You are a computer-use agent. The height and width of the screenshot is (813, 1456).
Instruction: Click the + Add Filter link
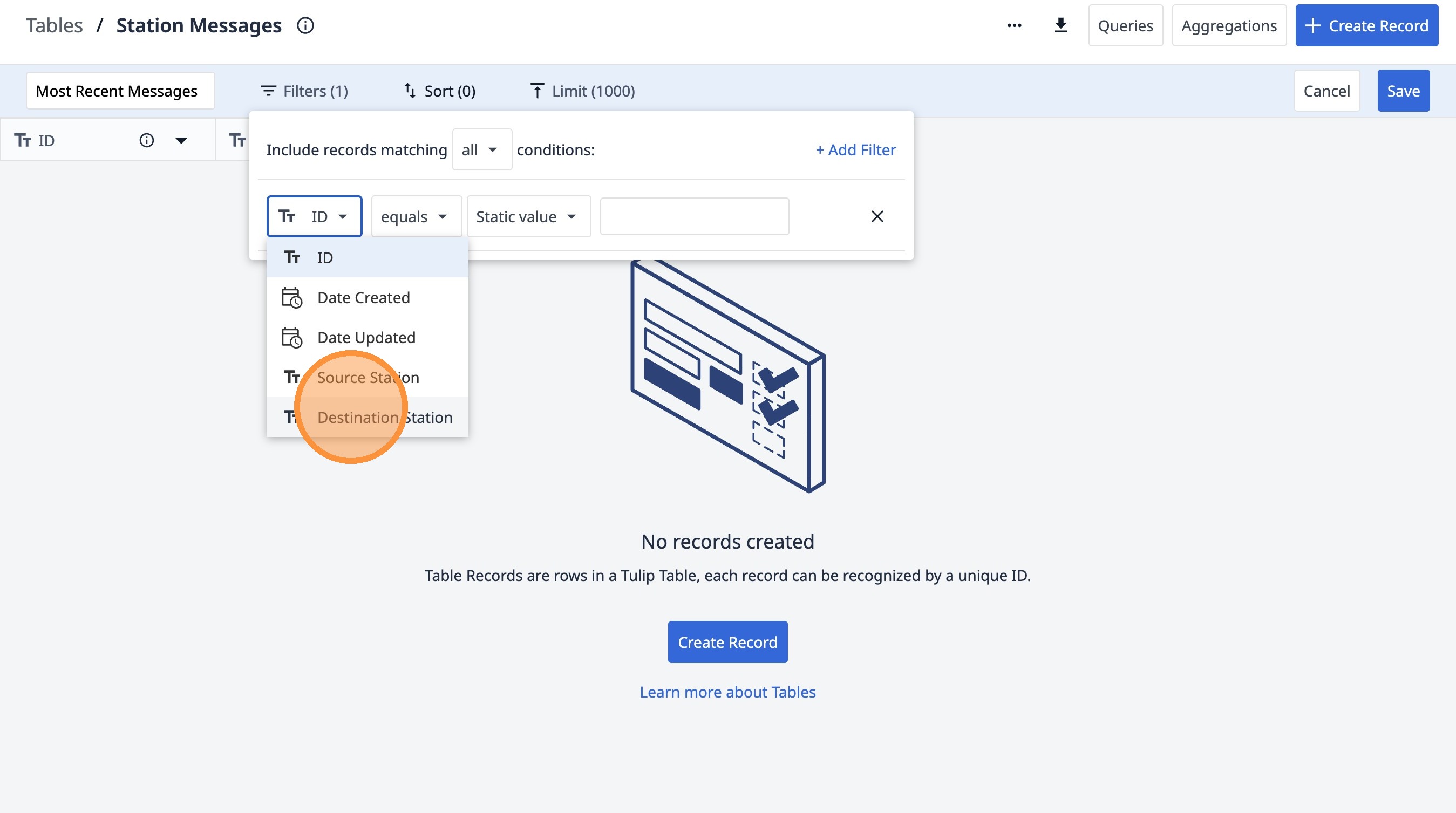[x=855, y=150]
